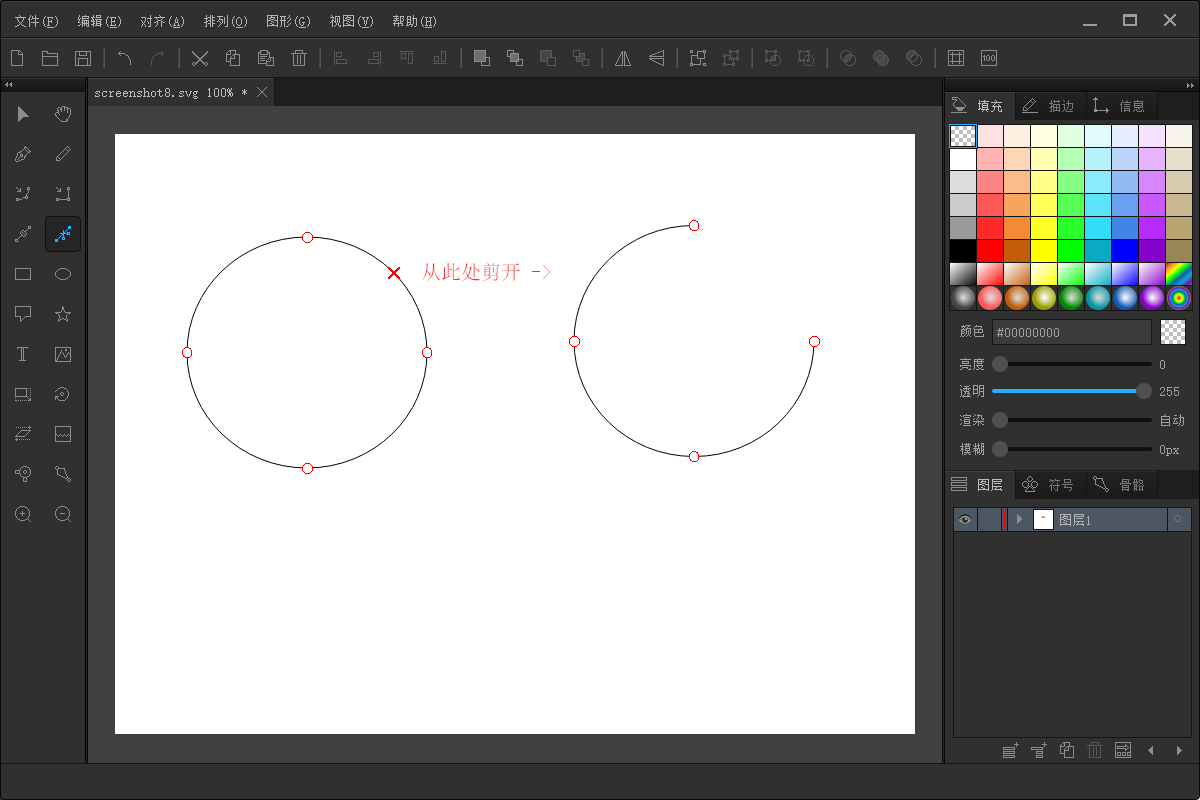Expand the 图层1 layer tree arrow
Screen dimensions: 1200x800
tap(1019, 519)
